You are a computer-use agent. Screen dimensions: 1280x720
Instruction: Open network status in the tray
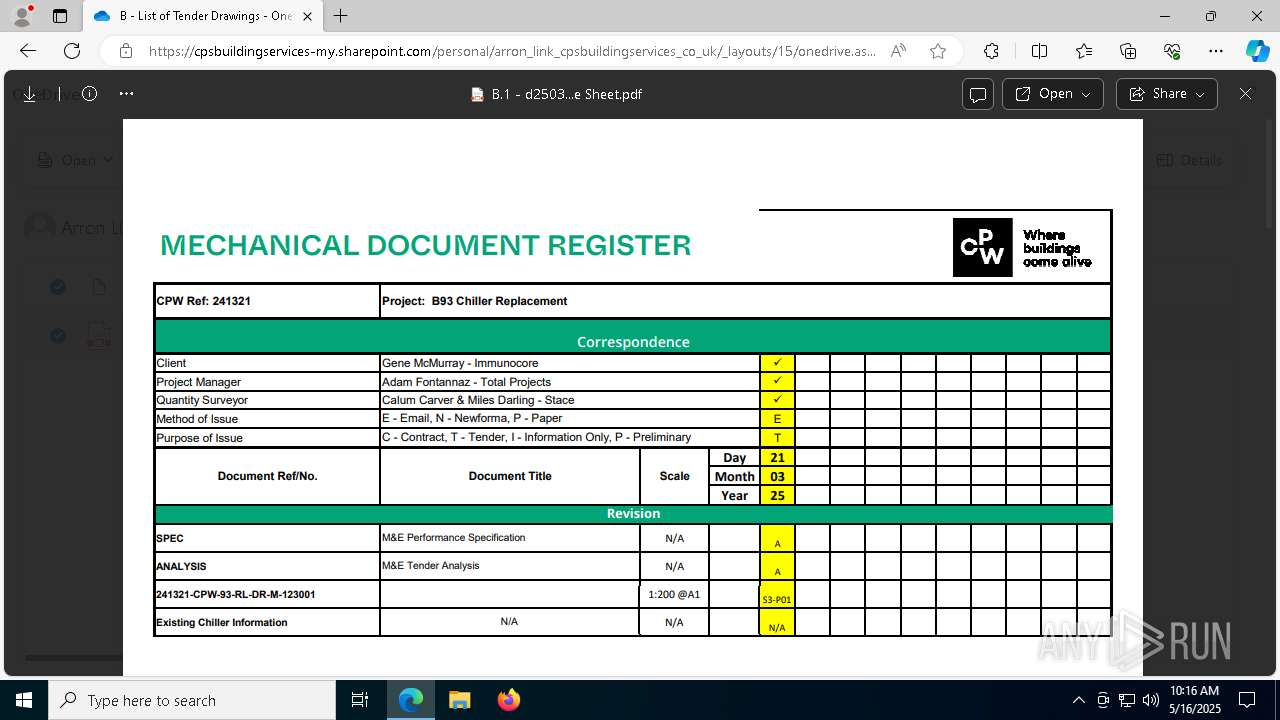[x=1127, y=700]
